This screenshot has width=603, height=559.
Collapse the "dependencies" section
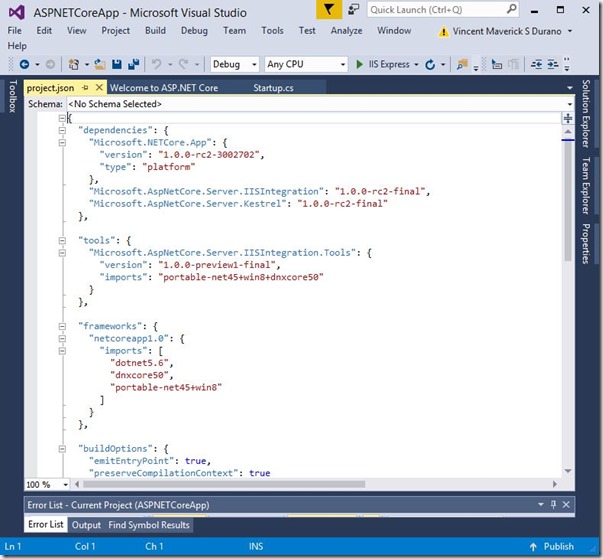coord(62,130)
